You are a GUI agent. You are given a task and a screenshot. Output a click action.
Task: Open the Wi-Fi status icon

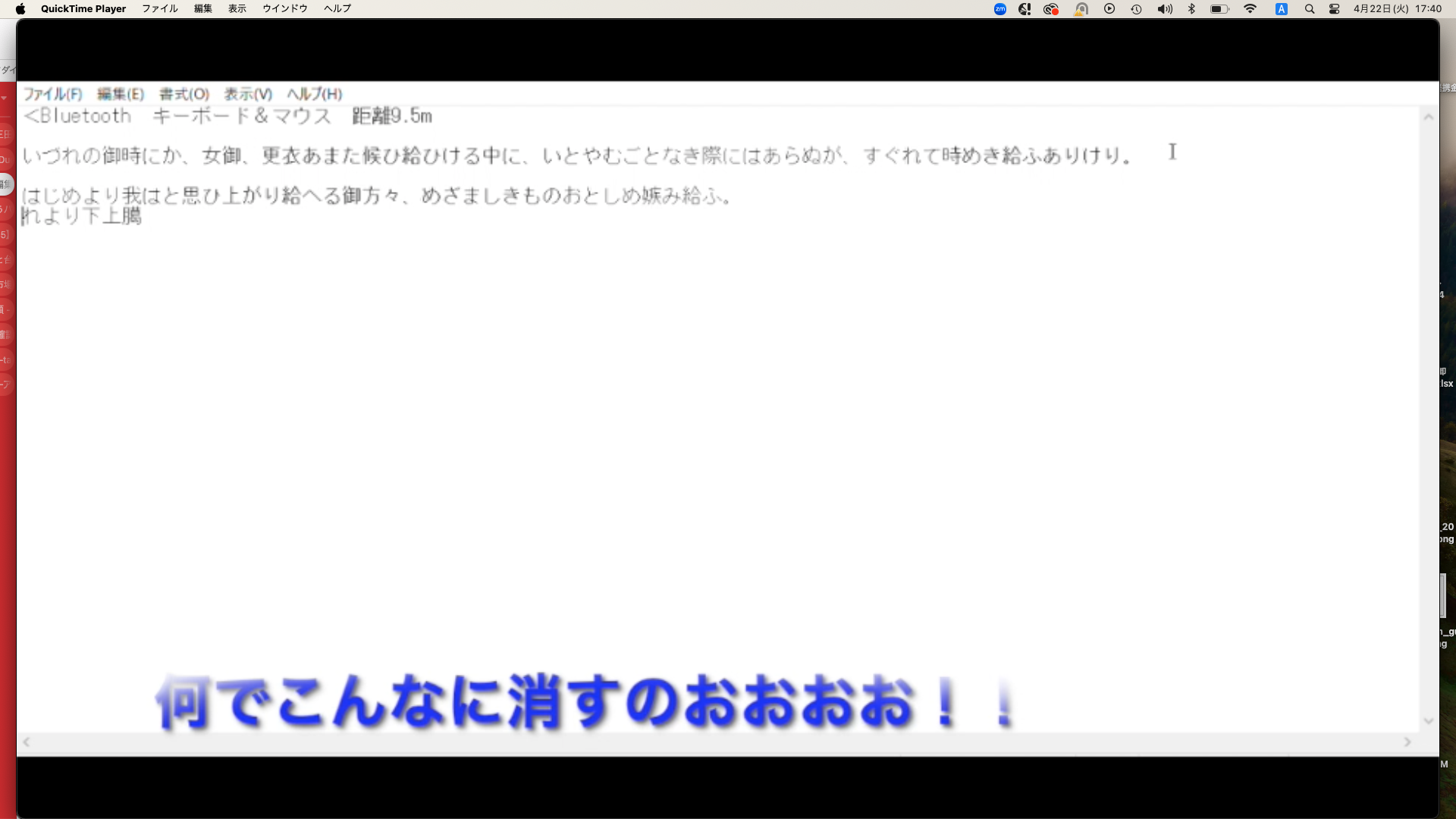click(x=1250, y=9)
